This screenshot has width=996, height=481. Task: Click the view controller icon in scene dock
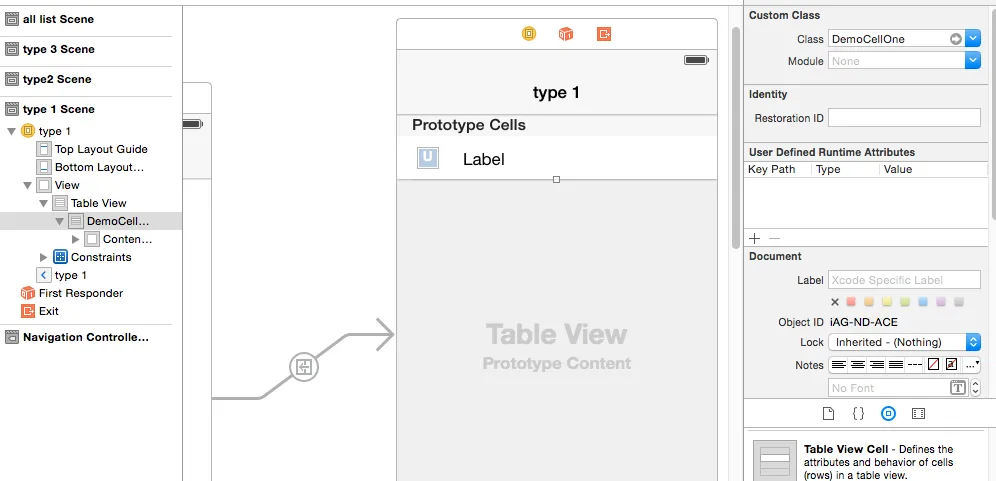[x=529, y=34]
